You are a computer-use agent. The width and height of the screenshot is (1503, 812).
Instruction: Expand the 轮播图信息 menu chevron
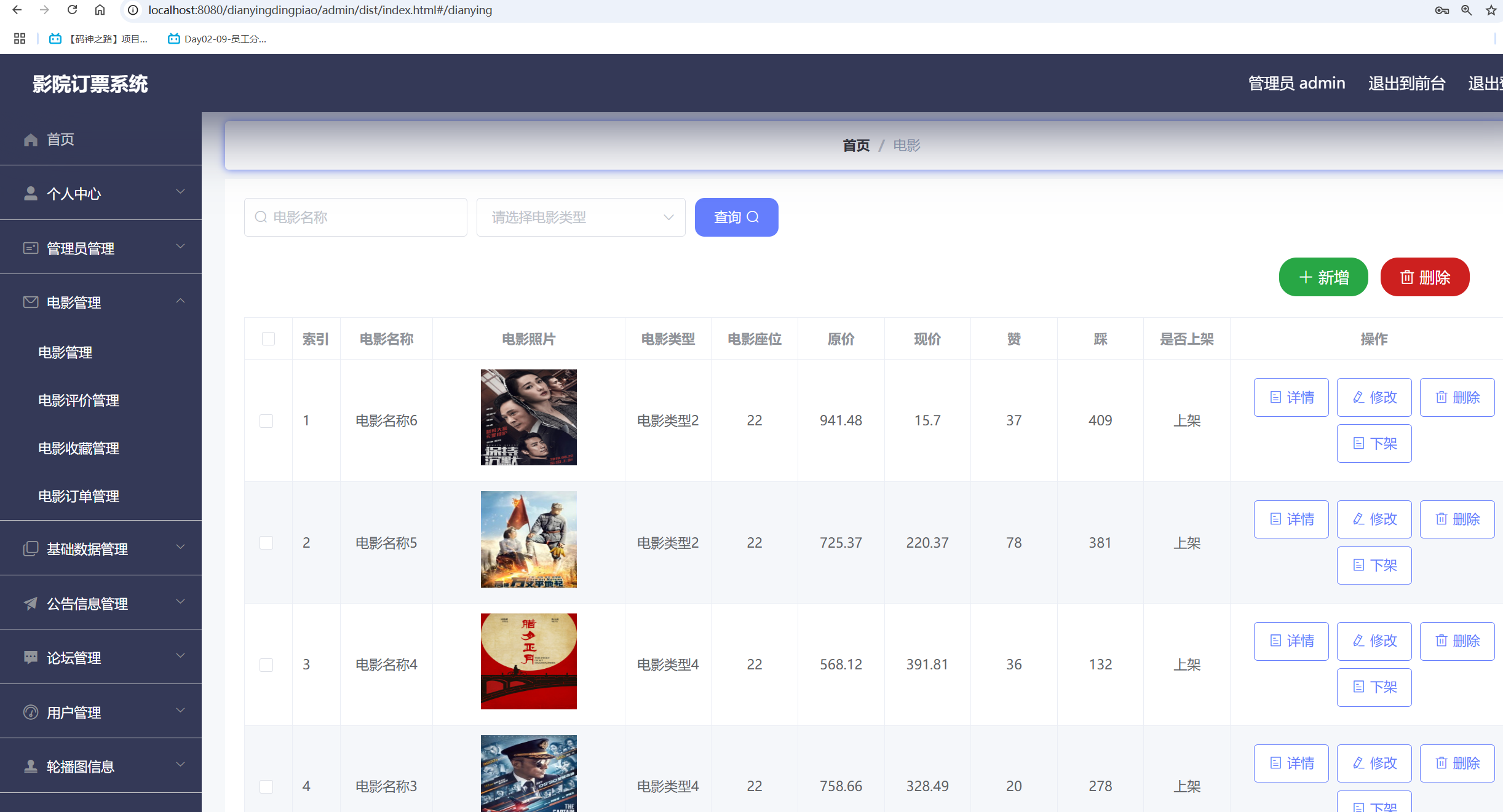[180, 765]
